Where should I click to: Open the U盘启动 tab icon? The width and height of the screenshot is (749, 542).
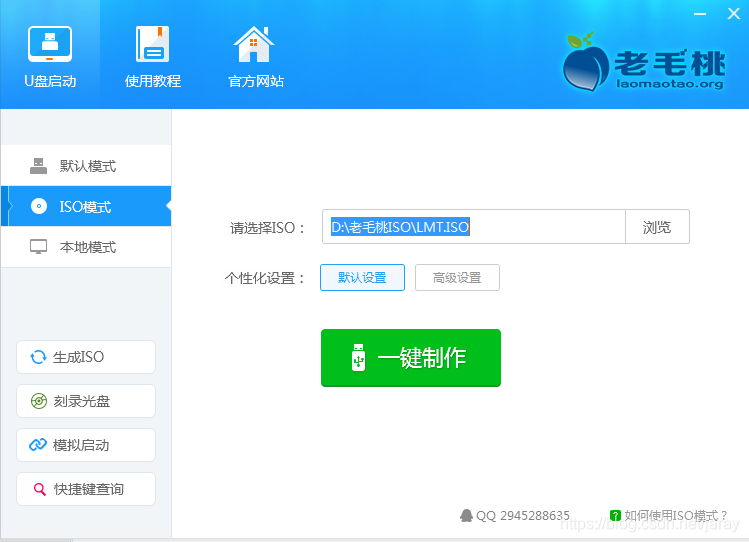(x=50, y=44)
